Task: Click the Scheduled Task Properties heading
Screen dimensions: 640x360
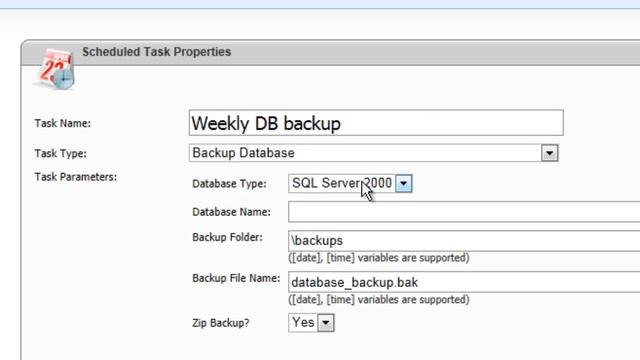Action: 156,52
